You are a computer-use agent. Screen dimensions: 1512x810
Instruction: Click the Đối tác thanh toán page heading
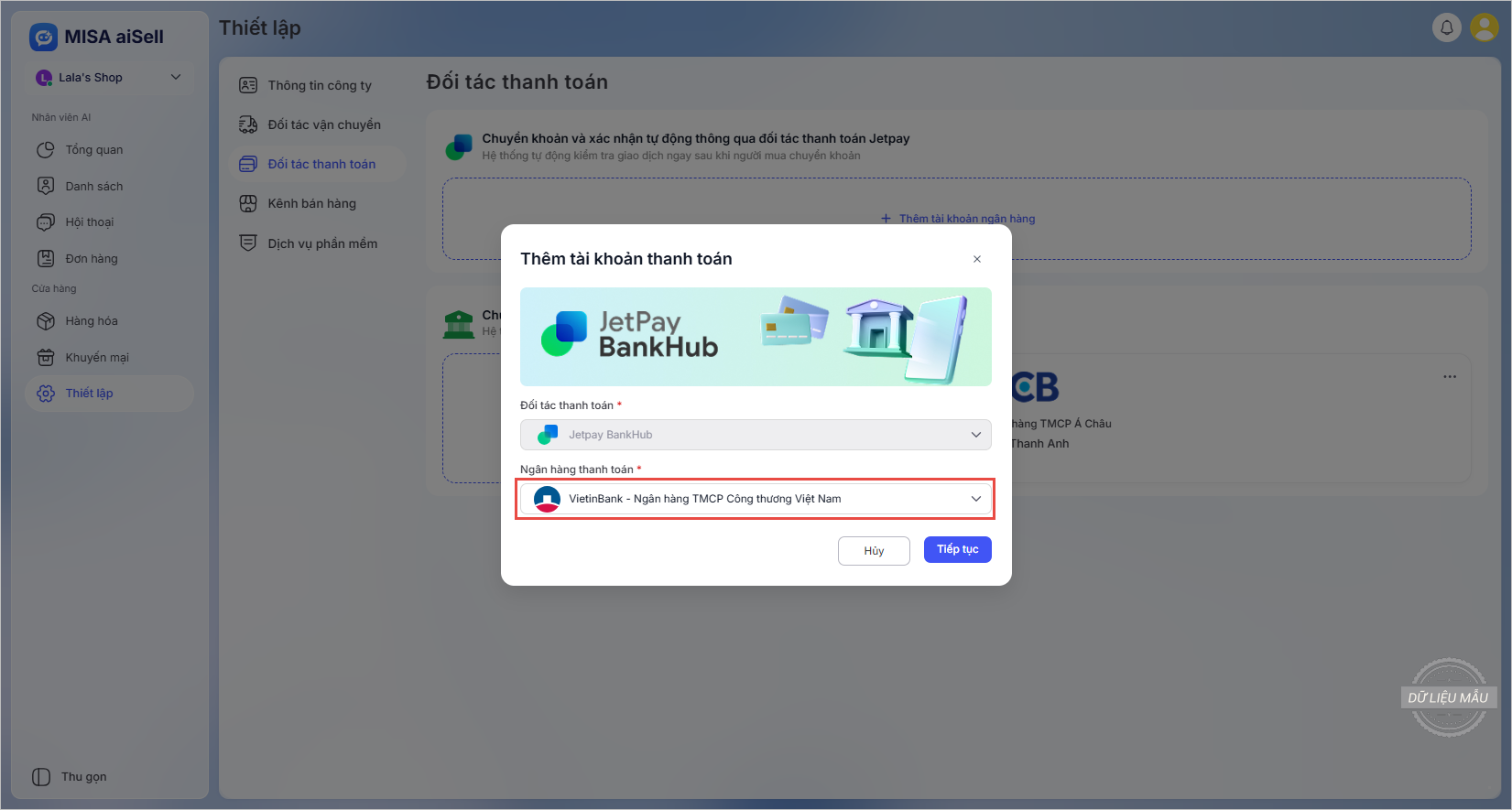click(517, 82)
